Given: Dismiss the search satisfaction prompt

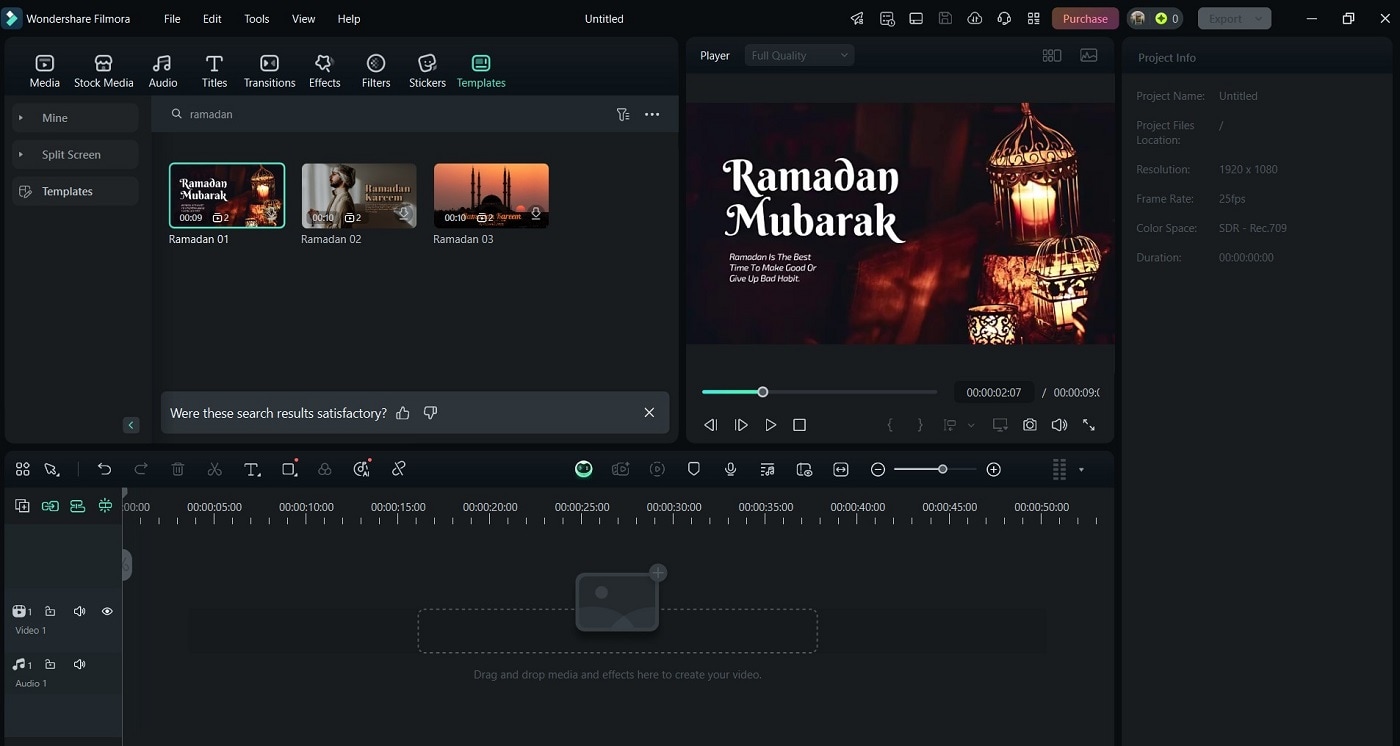Looking at the screenshot, I should [649, 413].
